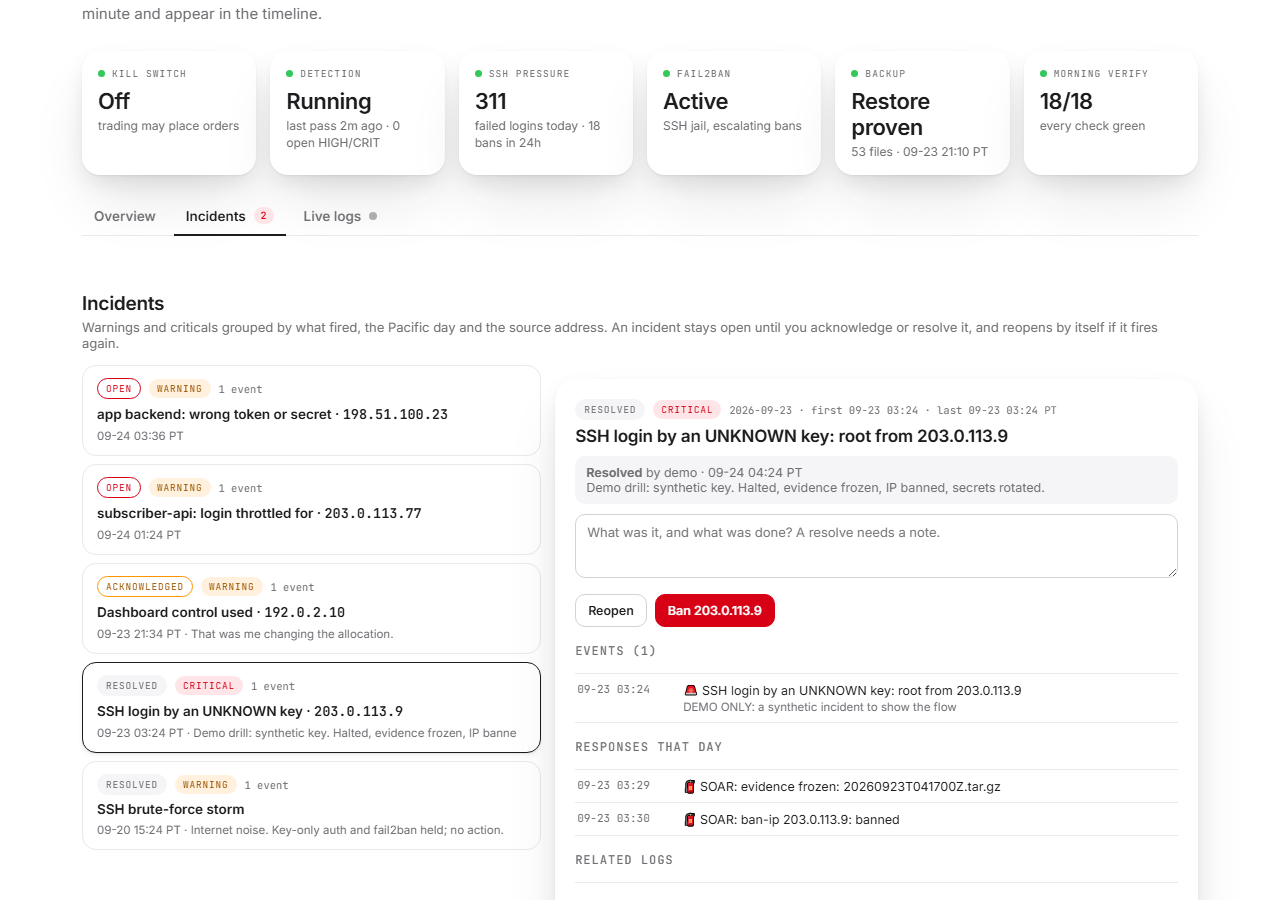Viewport: 1280px width, 900px height.
Task: Click the Ban 203.0.113.9 button
Action: (x=715, y=611)
